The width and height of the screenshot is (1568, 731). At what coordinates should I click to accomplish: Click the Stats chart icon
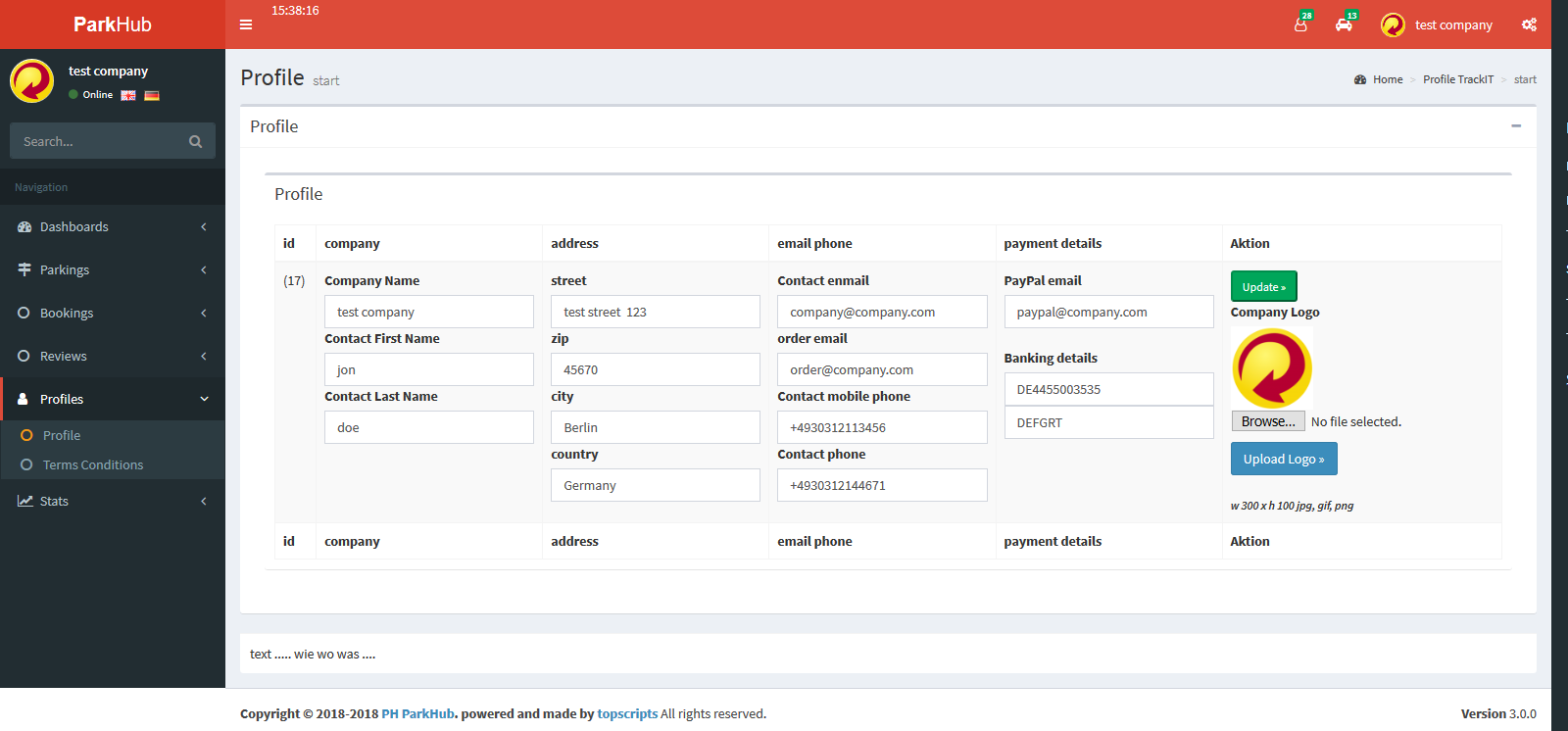pyautogui.click(x=25, y=501)
